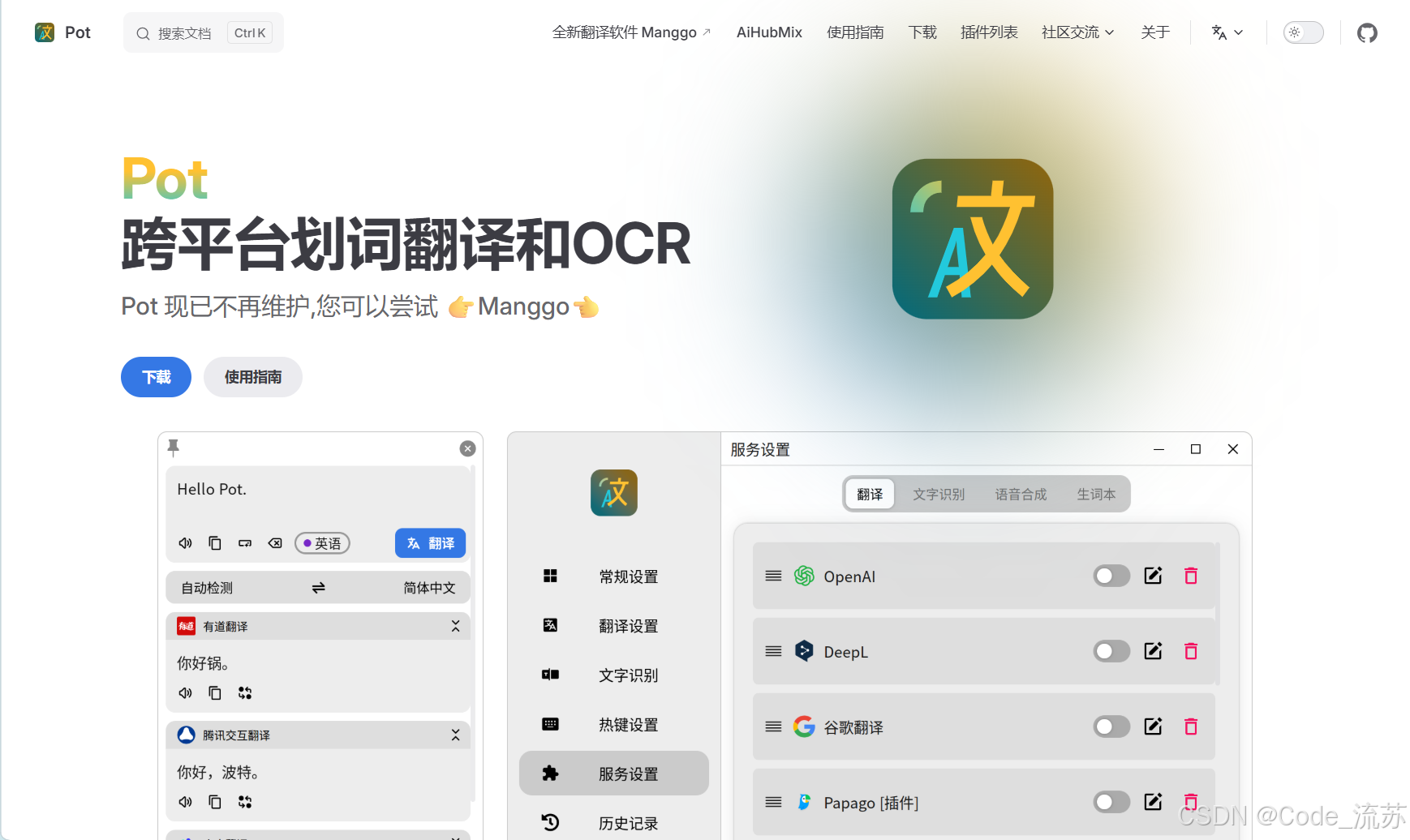Click the Pot app icon in settings sidebar
The image size is (1410, 840).
coord(614,493)
